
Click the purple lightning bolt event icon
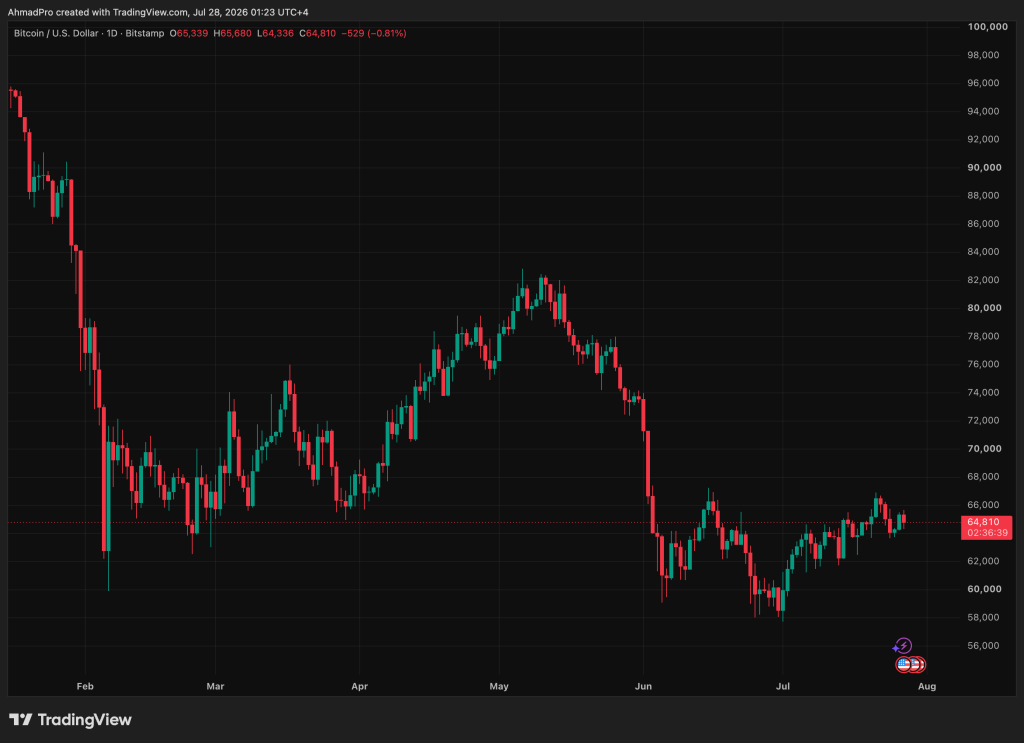pos(903,646)
